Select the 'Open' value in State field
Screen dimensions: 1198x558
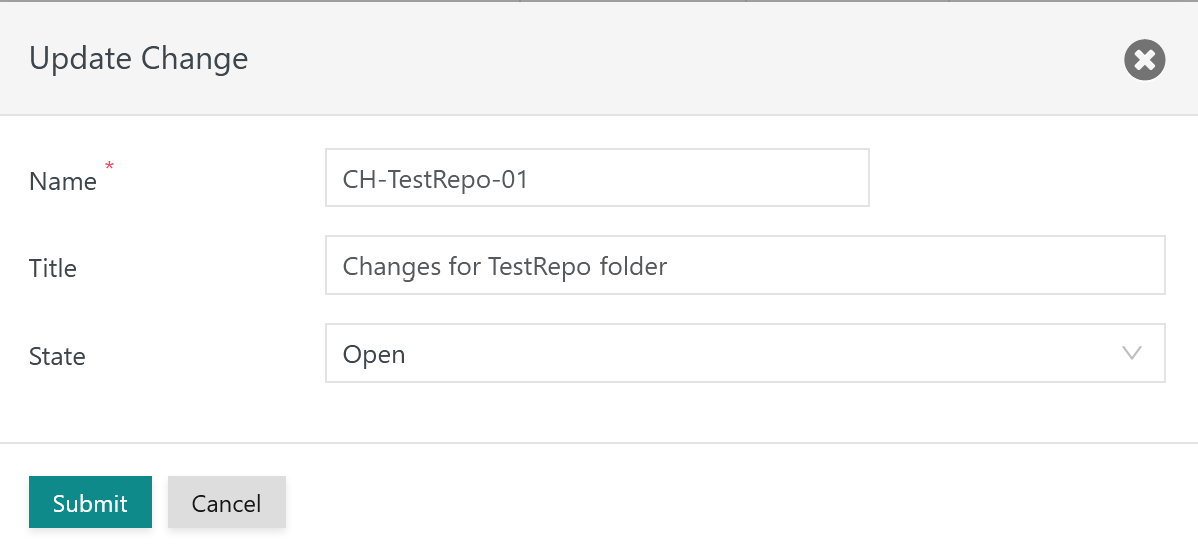(x=374, y=354)
